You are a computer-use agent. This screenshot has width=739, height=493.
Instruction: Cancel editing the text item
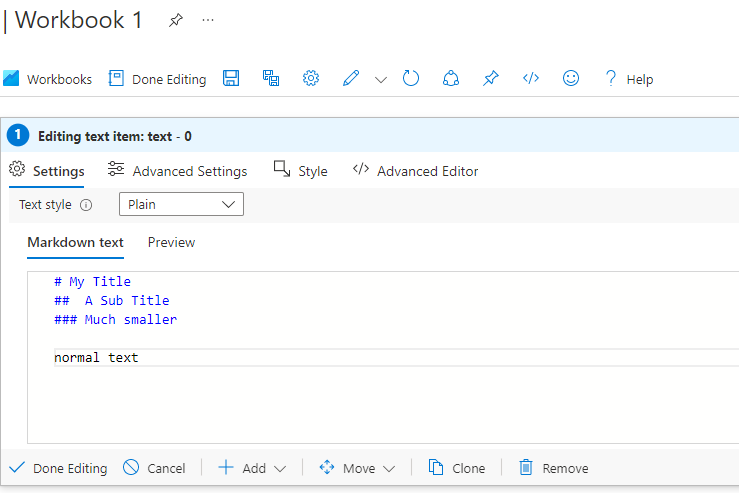click(154, 468)
